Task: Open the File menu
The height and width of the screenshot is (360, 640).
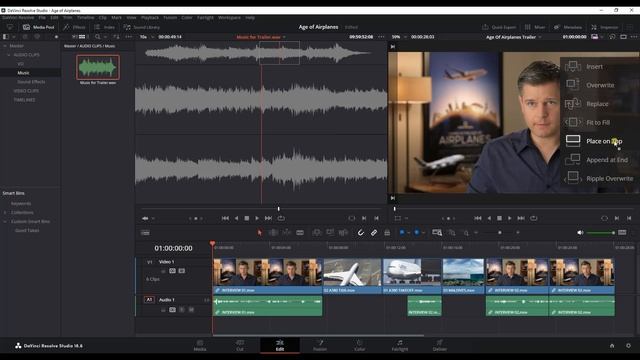Action: point(42,18)
